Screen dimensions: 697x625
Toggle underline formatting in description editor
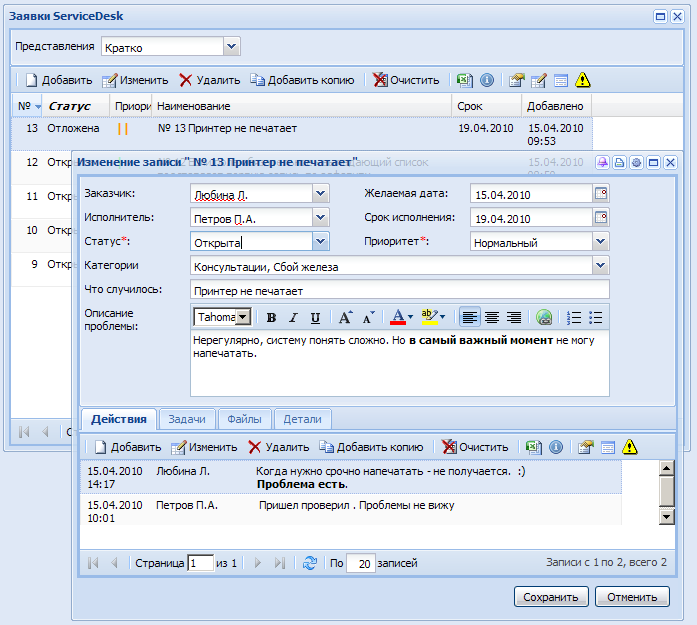(315, 318)
